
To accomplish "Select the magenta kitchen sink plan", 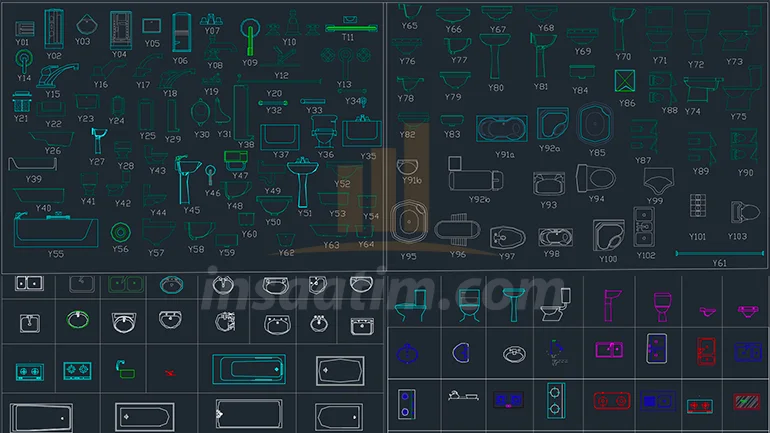I will (609, 350).
